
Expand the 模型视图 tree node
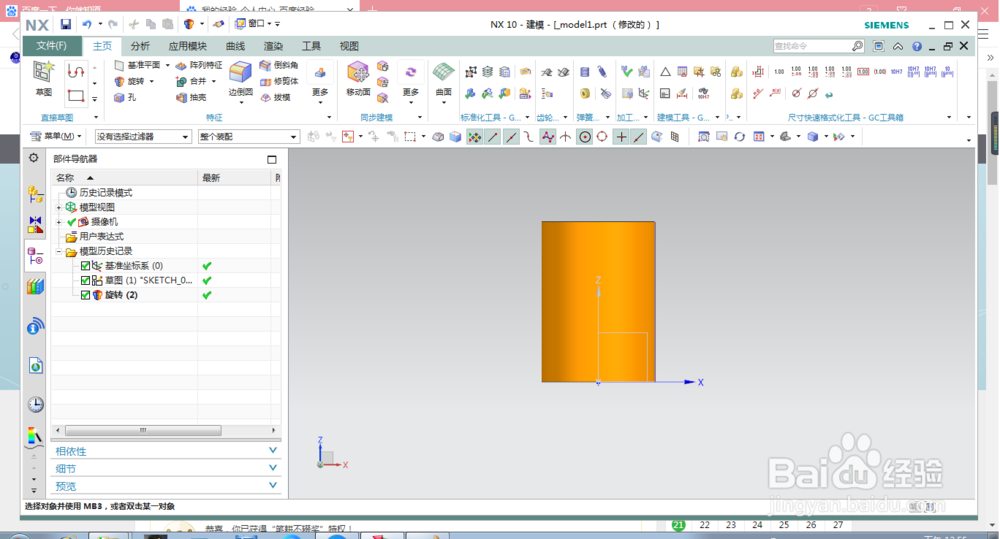pos(59,207)
